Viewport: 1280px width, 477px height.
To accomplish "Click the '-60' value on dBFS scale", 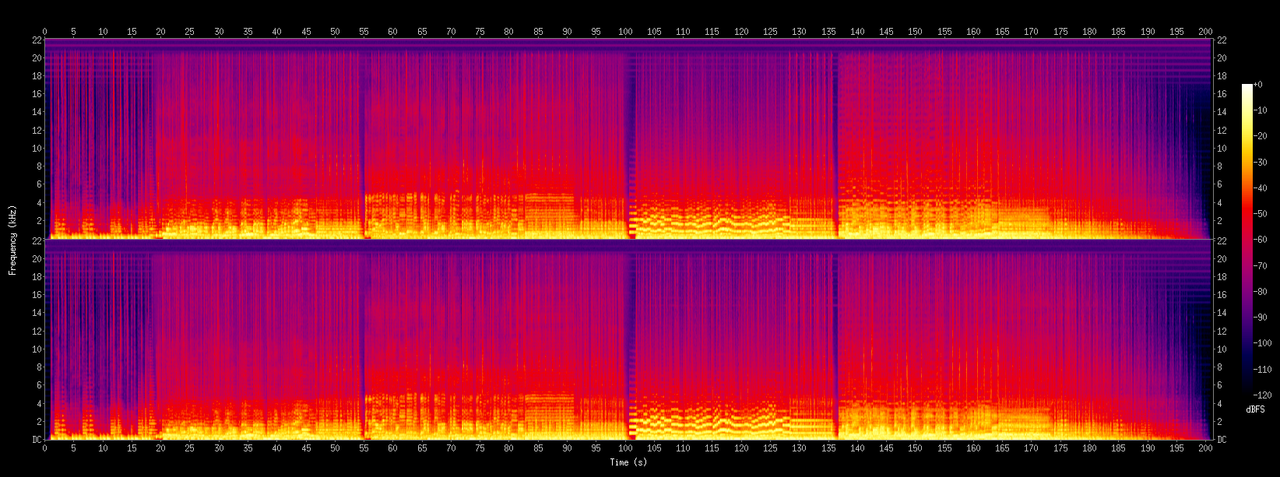I will click(x=1260, y=241).
